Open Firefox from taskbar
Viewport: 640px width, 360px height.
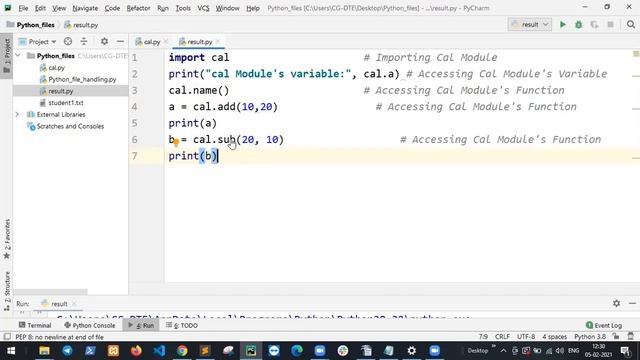[136, 350]
